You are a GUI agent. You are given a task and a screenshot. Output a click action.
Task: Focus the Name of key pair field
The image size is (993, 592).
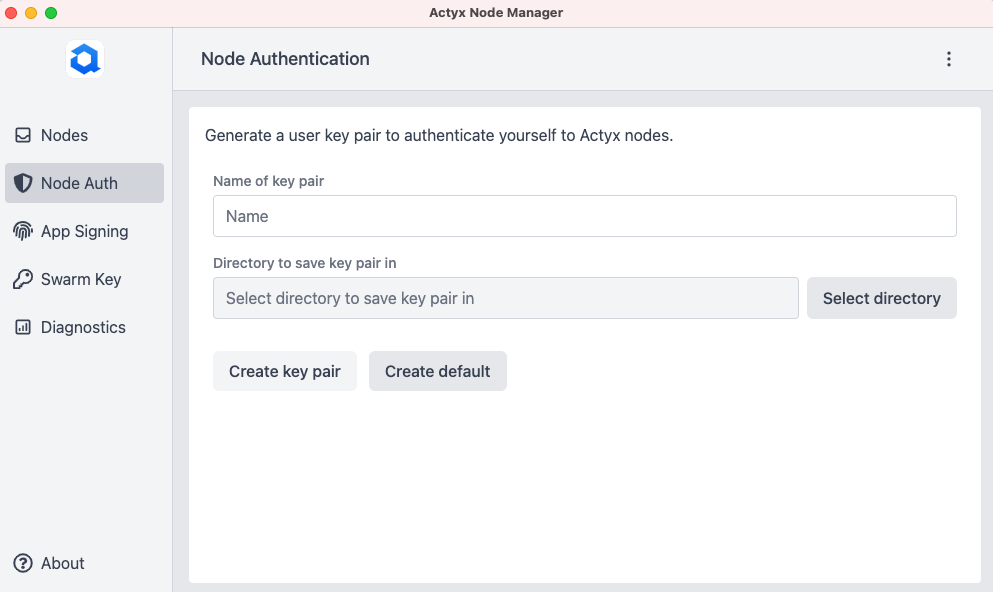pyautogui.click(x=584, y=216)
